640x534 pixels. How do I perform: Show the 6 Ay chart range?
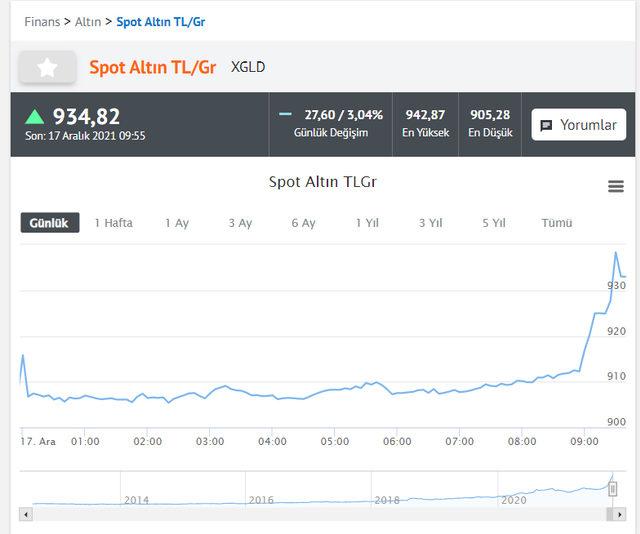click(x=303, y=223)
